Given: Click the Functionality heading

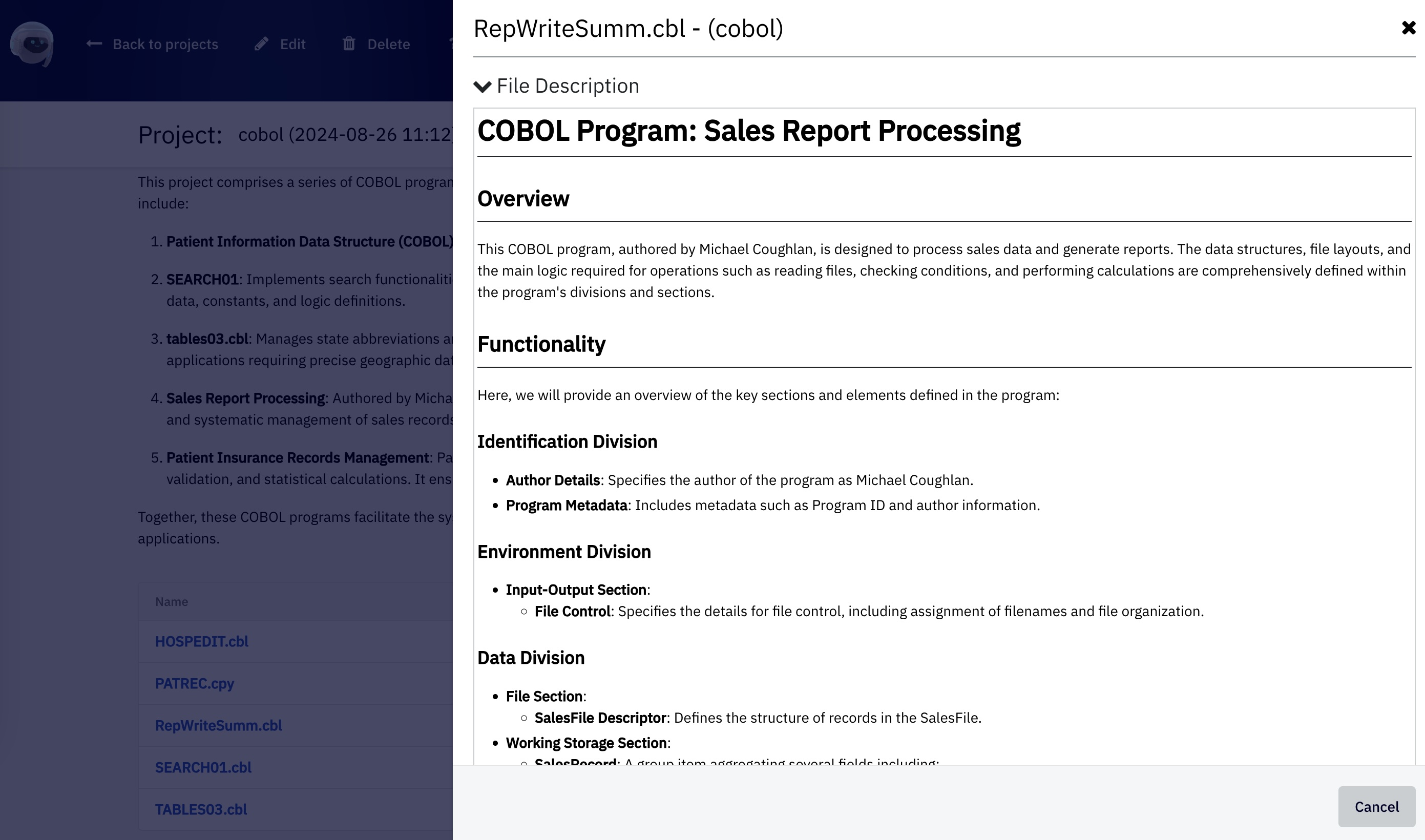Looking at the screenshot, I should (541, 344).
